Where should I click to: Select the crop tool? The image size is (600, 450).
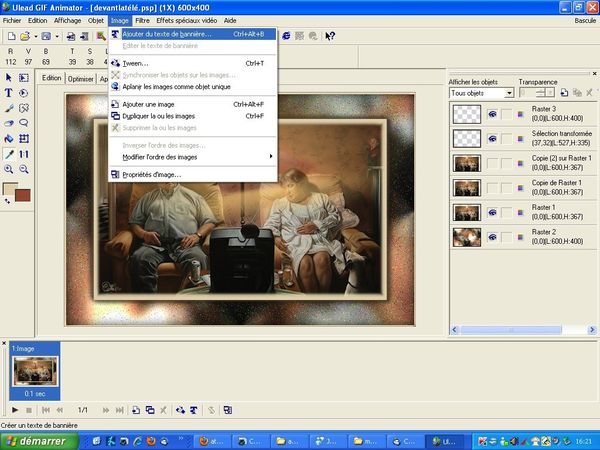[24, 139]
